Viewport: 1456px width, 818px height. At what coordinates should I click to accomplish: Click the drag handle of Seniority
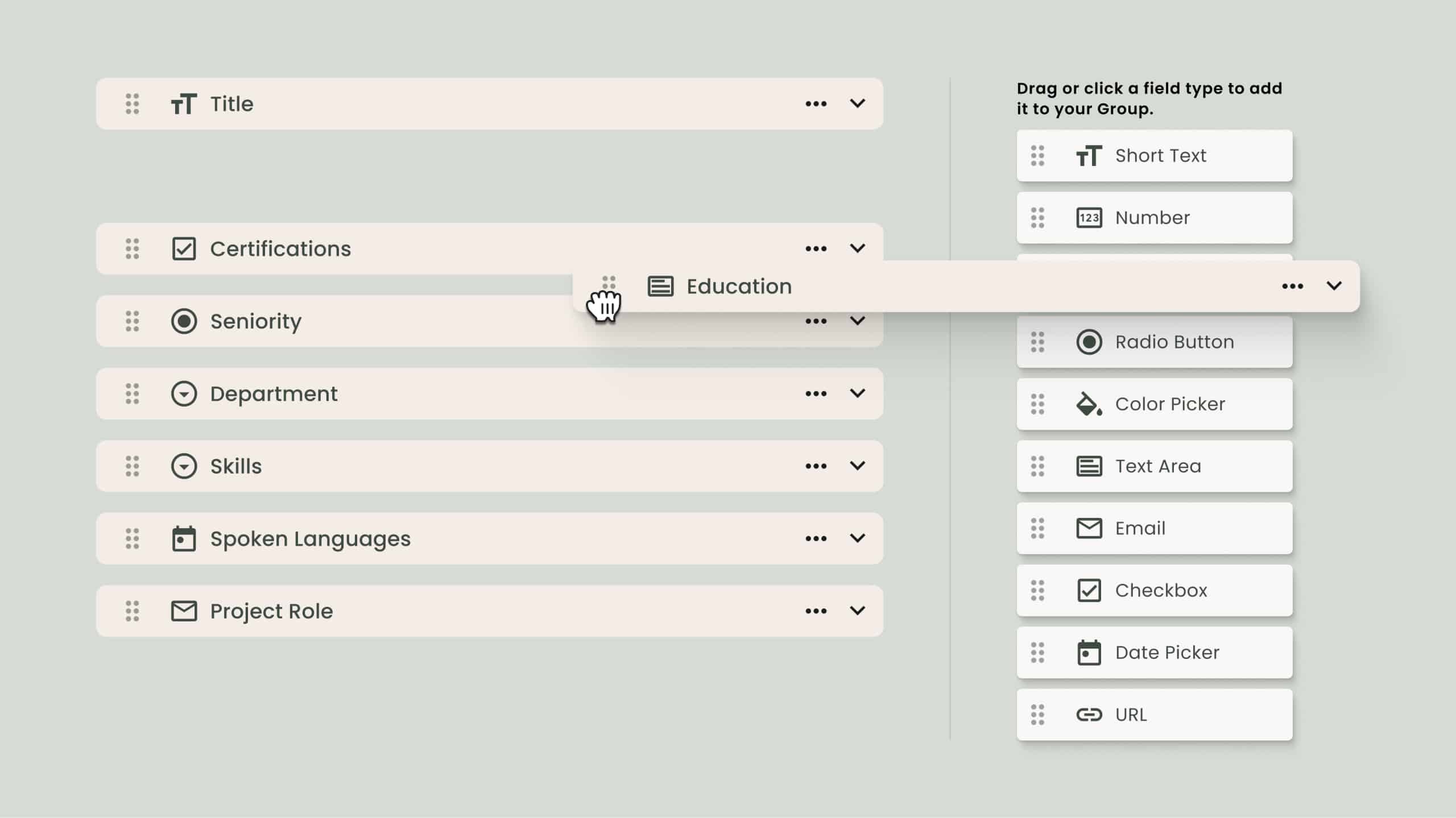click(x=132, y=321)
